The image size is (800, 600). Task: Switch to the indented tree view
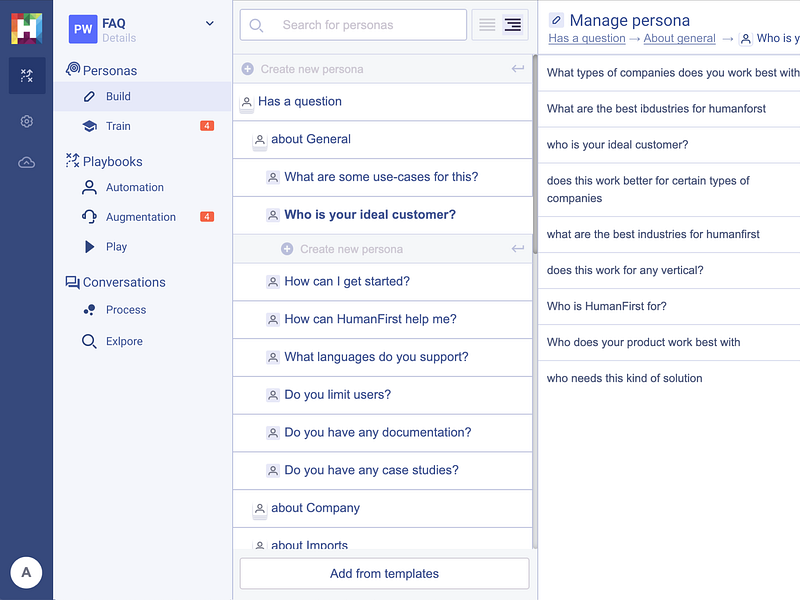513,25
